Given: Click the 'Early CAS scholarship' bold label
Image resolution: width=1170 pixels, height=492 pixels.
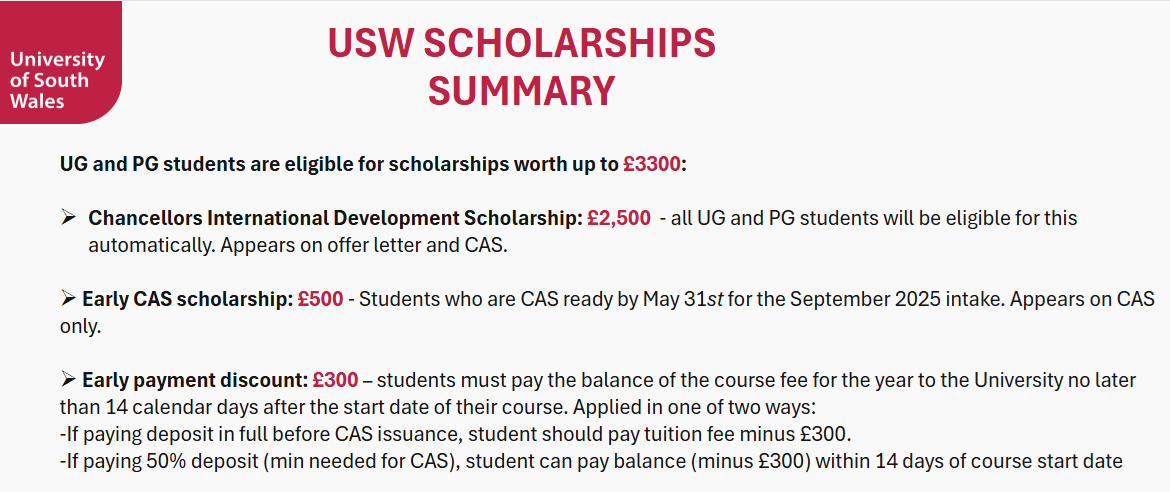Looking at the screenshot, I should [187, 300].
